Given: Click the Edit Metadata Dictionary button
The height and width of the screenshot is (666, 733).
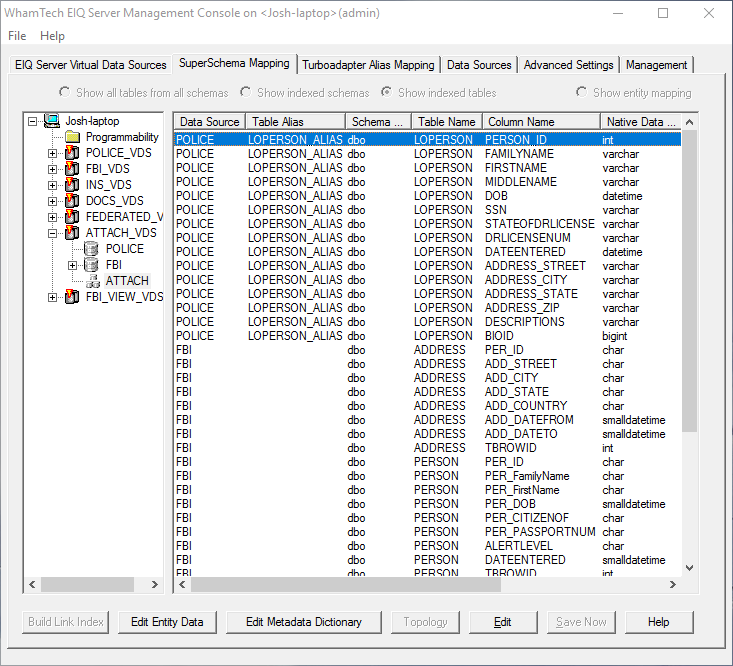Looking at the screenshot, I should tap(304, 622).
